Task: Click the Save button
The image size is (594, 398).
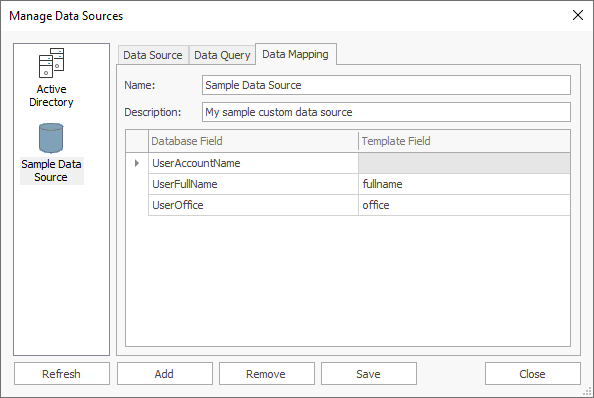Action: click(369, 374)
